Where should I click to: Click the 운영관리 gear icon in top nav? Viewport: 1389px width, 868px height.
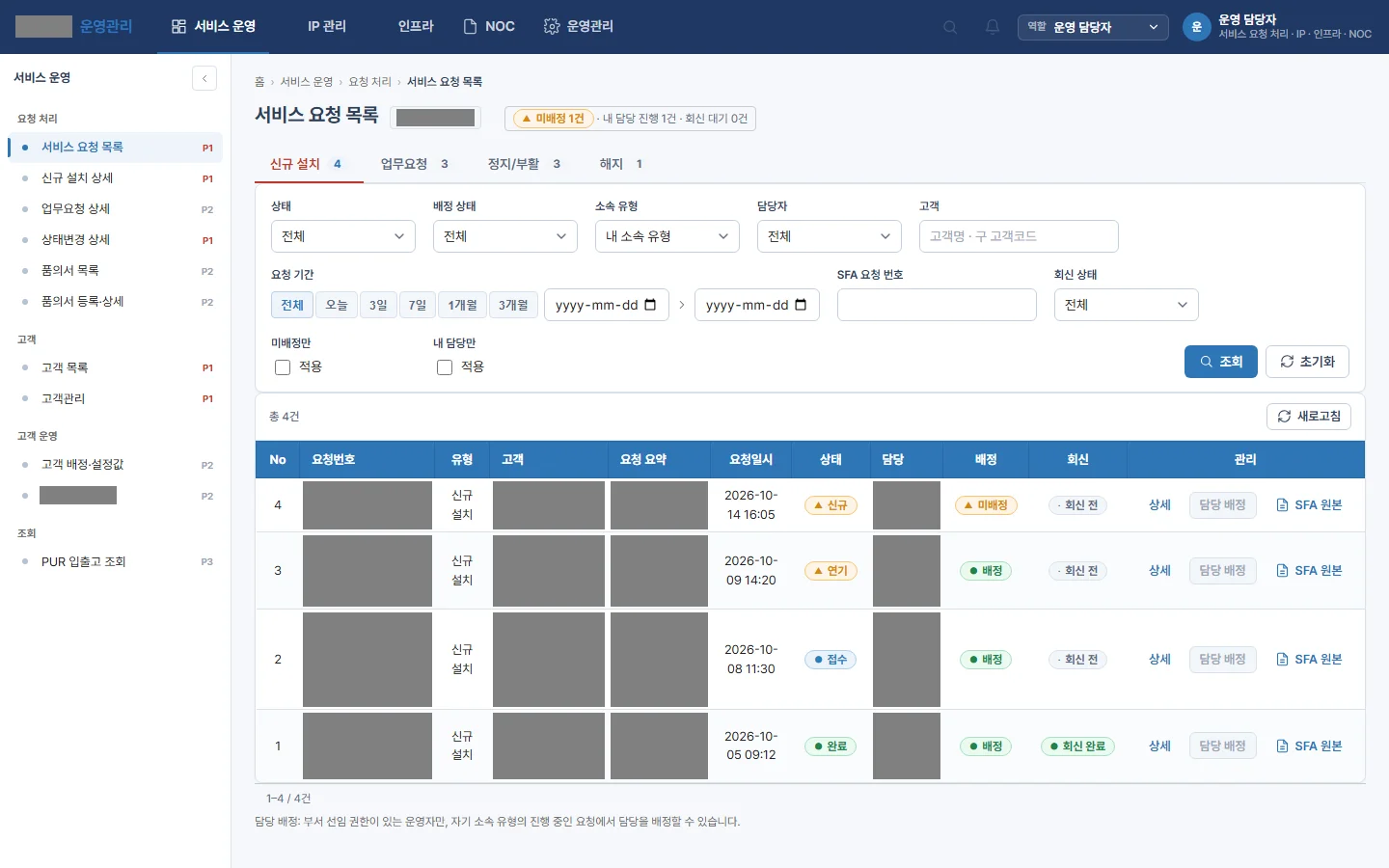(552, 27)
